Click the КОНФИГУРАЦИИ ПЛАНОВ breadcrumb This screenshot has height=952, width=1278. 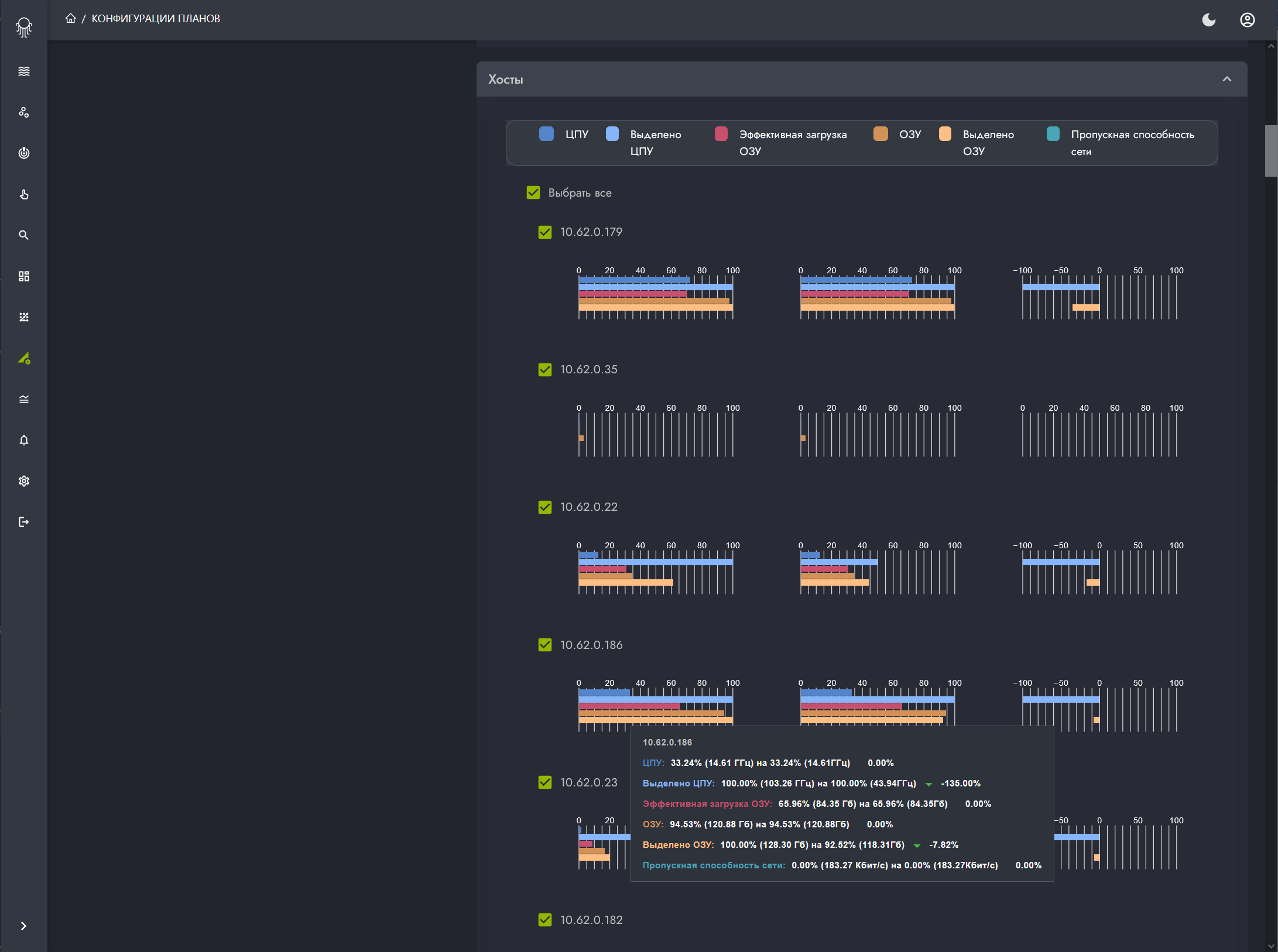[x=156, y=19]
